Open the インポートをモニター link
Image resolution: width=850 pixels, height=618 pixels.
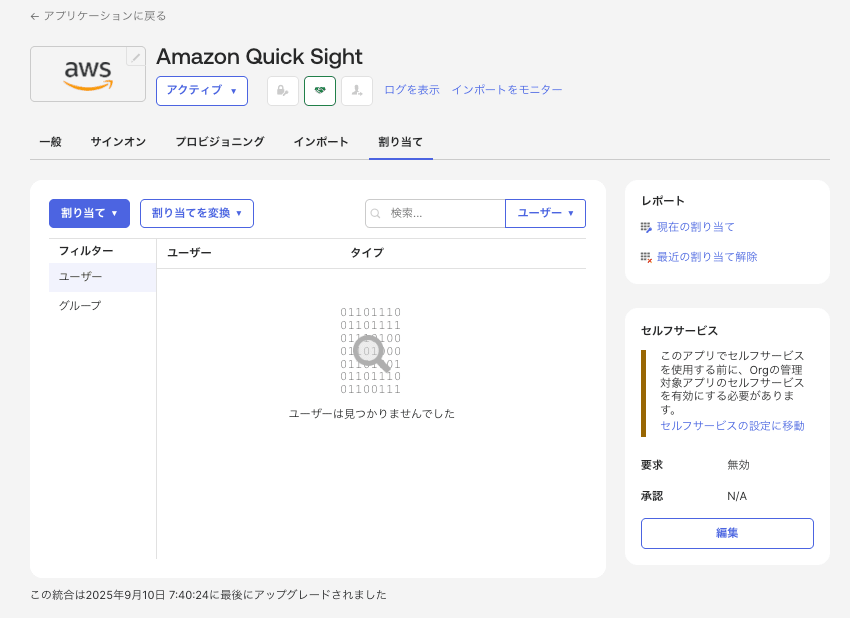click(507, 90)
